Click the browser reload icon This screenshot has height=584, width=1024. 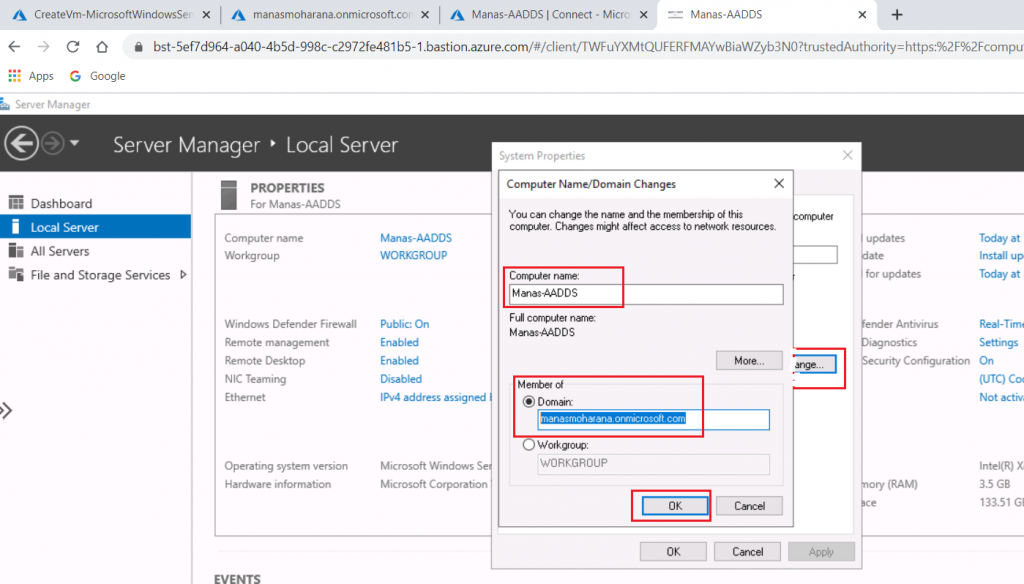pos(73,47)
